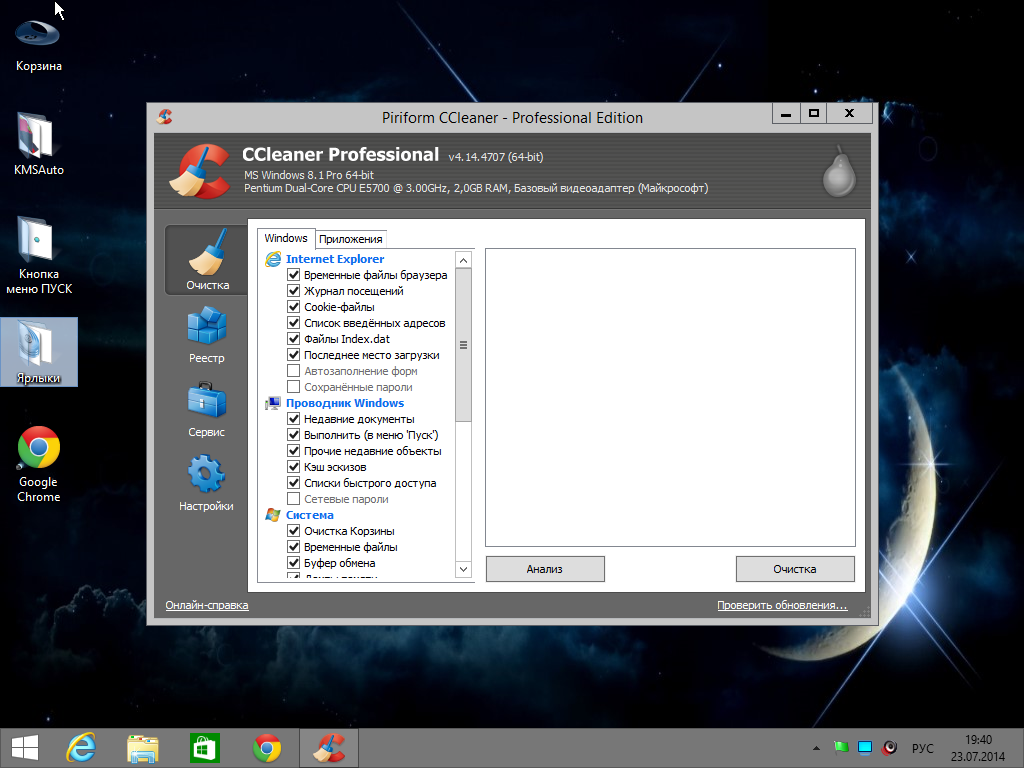This screenshot has width=1024, height=768.
Task: Click the CCleaner title bar icon
Action: (x=165, y=117)
